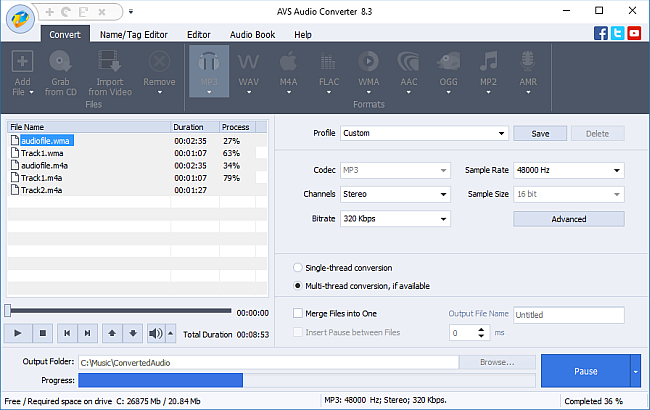Click Import from Video icon
The width and height of the screenshot is (650, 410).
(110, 62)
